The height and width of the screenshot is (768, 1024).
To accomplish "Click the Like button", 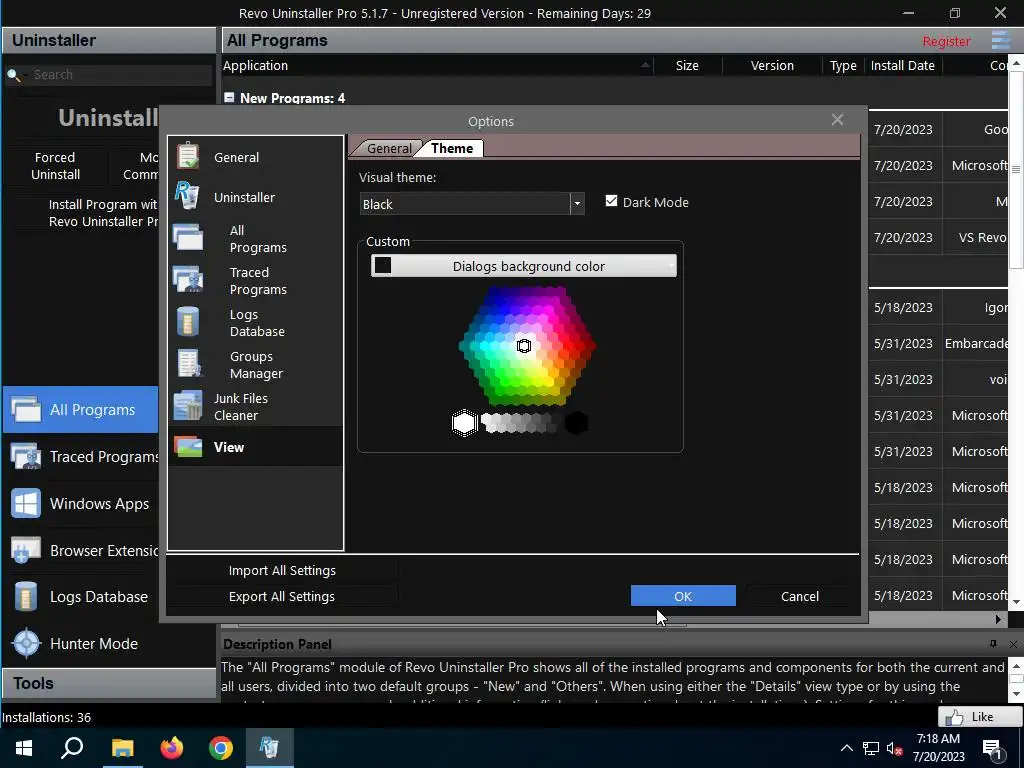I will coord(980,716).
